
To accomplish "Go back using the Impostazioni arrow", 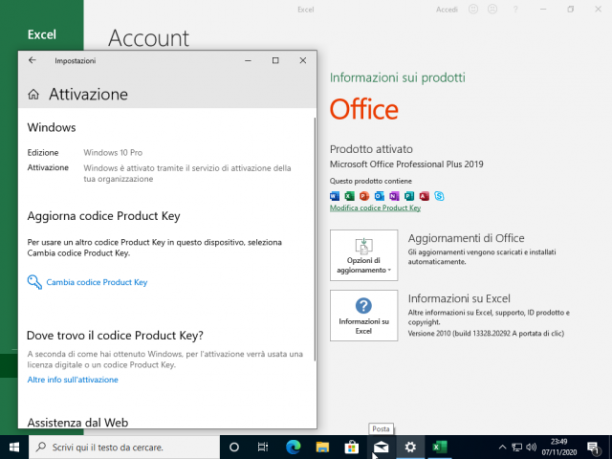I will 32,60.
